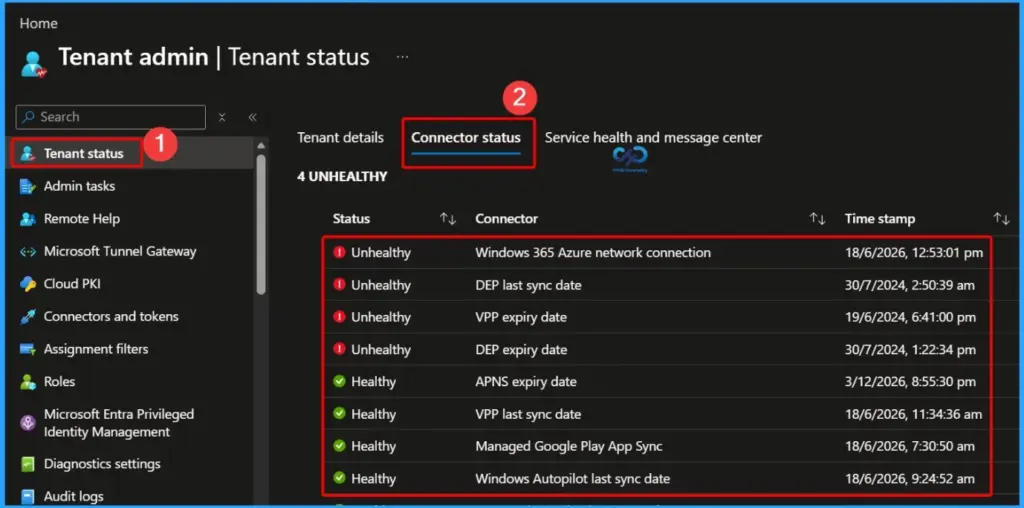Viewport: 1024px width, 508px height.
Task: Open Tenant status in the sidebar
Action: click(84, 154)
